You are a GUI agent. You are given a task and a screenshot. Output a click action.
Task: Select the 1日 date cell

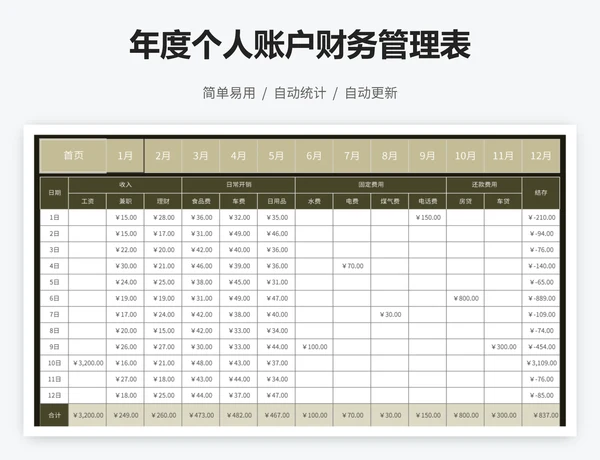click(54, 217)
